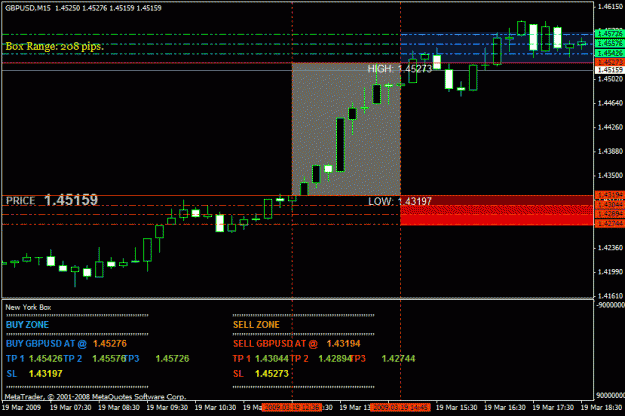Click the white 1.45159 current price tag
625x416 pixels.
click(x=609, y=70)
